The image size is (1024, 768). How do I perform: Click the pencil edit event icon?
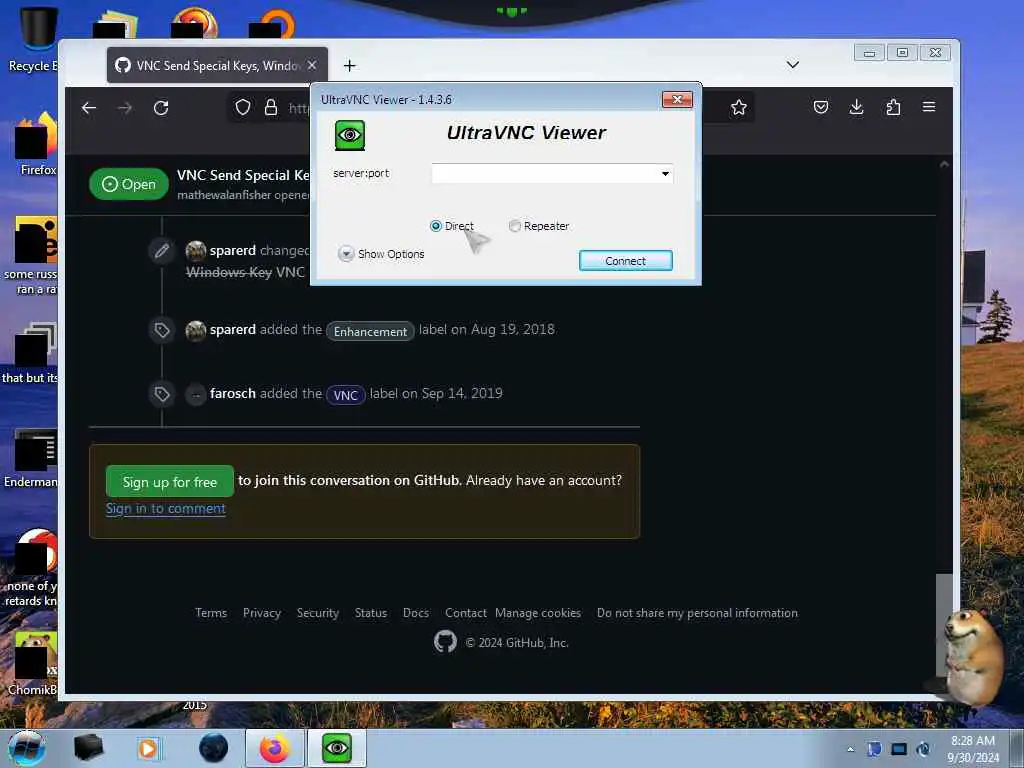[x=162, y=250]
